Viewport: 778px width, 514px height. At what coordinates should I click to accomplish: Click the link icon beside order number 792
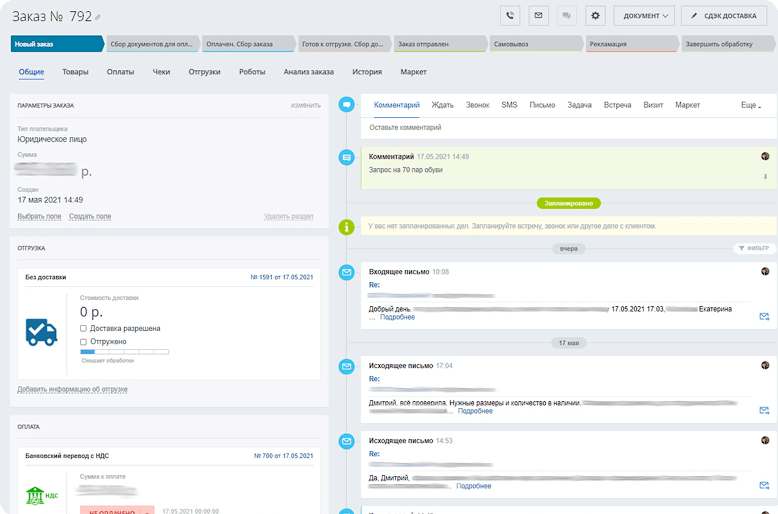coord(98,18)
